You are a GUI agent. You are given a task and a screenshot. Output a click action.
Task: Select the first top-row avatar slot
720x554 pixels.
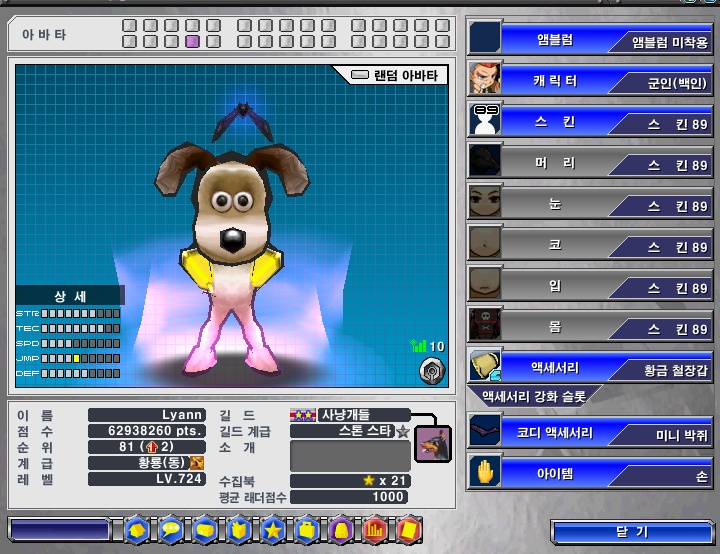[x=129, y=25]
